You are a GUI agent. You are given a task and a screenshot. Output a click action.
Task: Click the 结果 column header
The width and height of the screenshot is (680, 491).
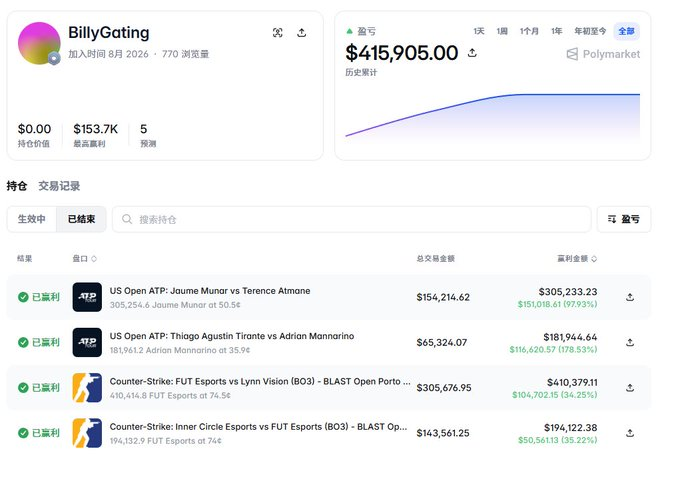click(25, 259)
